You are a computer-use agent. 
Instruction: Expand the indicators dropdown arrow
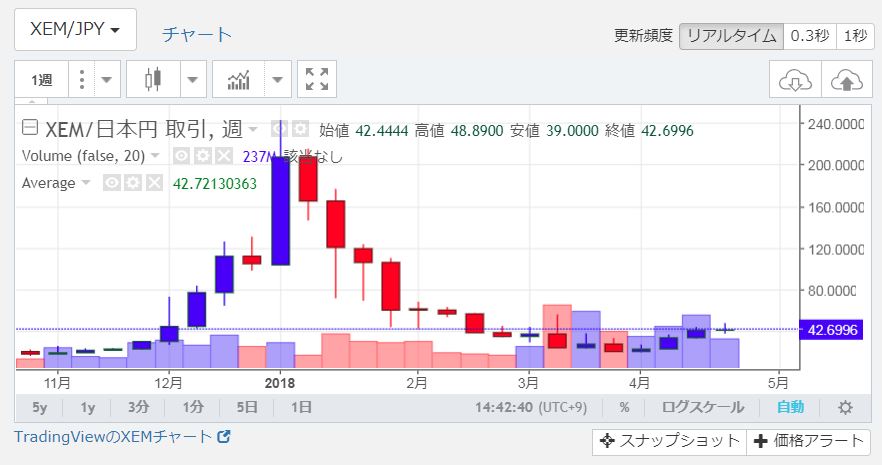tap(278, 80)
